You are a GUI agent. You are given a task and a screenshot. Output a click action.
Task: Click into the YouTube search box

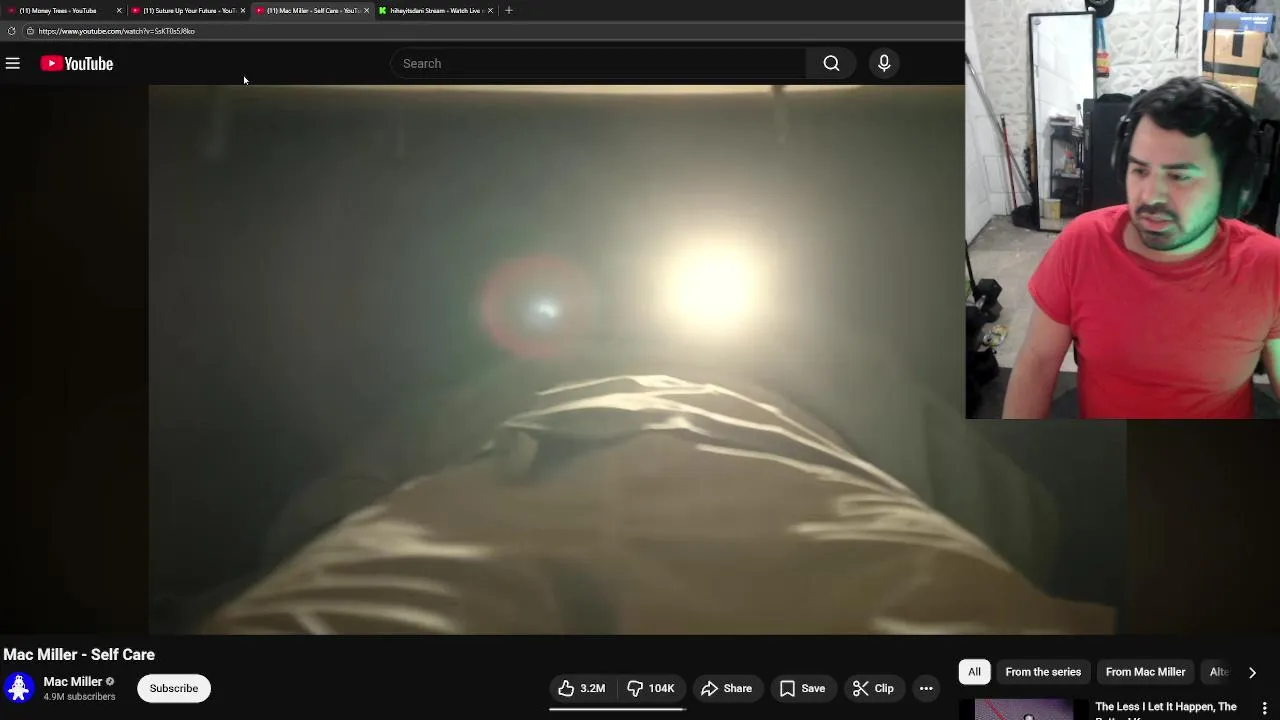click(x=598, y=64)
